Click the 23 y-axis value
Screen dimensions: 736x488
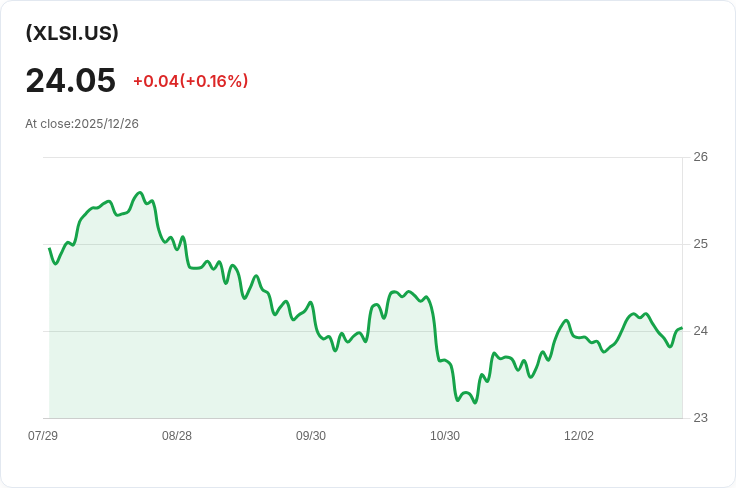click(x=700, y=418)
